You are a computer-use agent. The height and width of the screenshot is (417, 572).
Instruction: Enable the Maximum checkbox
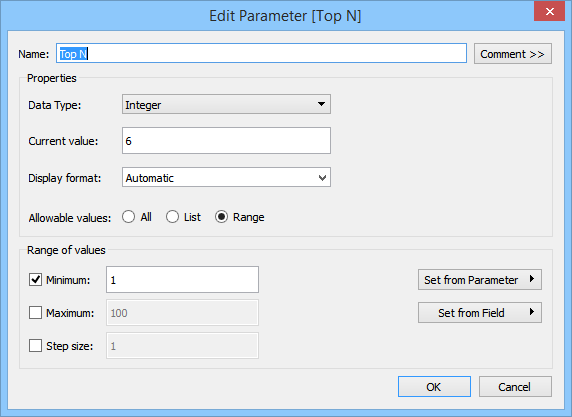(35, 313)
